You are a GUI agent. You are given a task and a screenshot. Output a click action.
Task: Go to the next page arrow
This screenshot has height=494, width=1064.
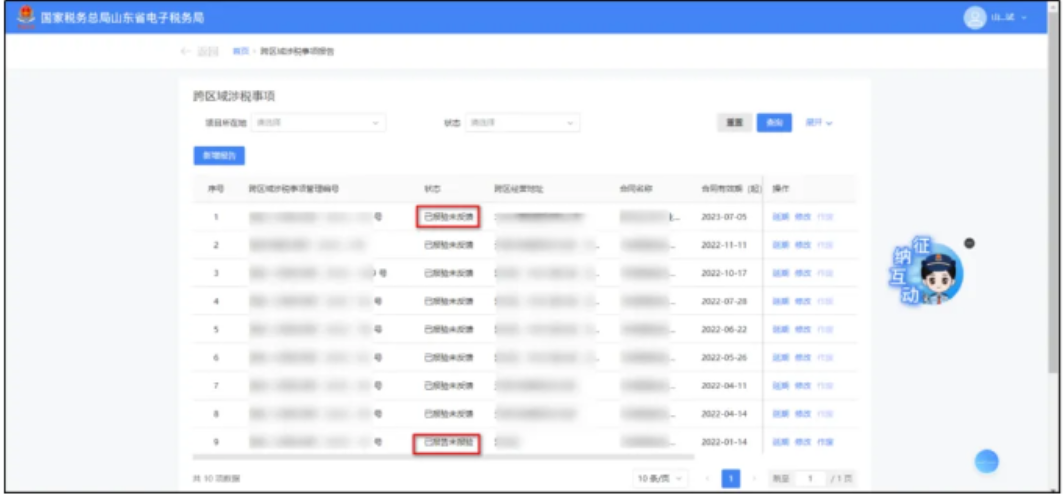tap(753, 479)
